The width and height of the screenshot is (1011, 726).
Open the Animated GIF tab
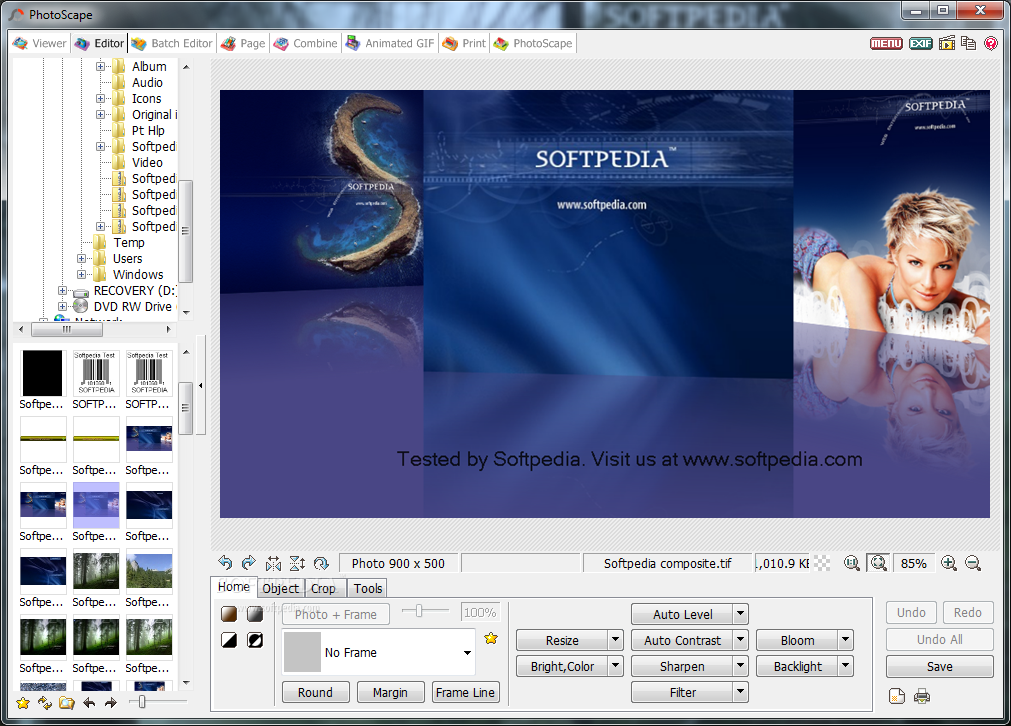click(x=390, y=43)
